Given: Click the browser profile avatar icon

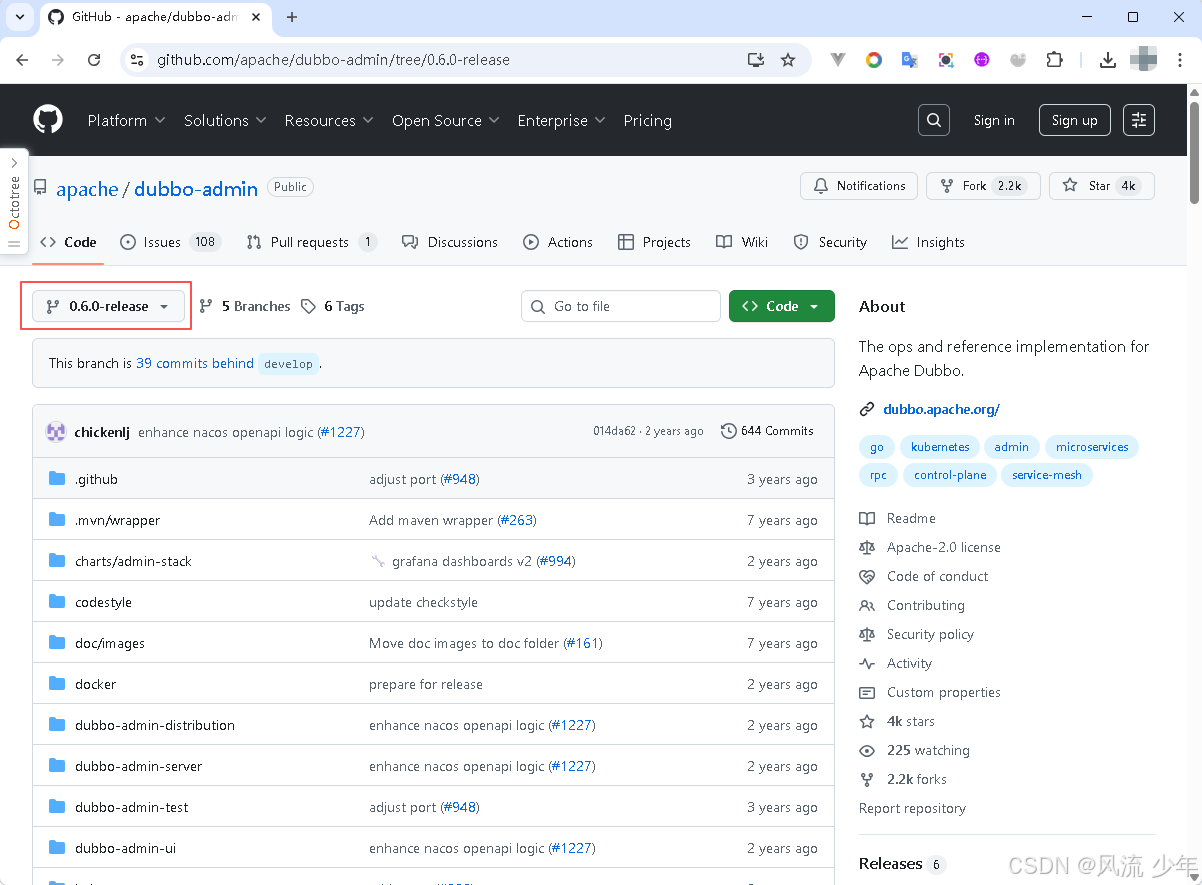Looking at the screenshot, I should 1143,60.
